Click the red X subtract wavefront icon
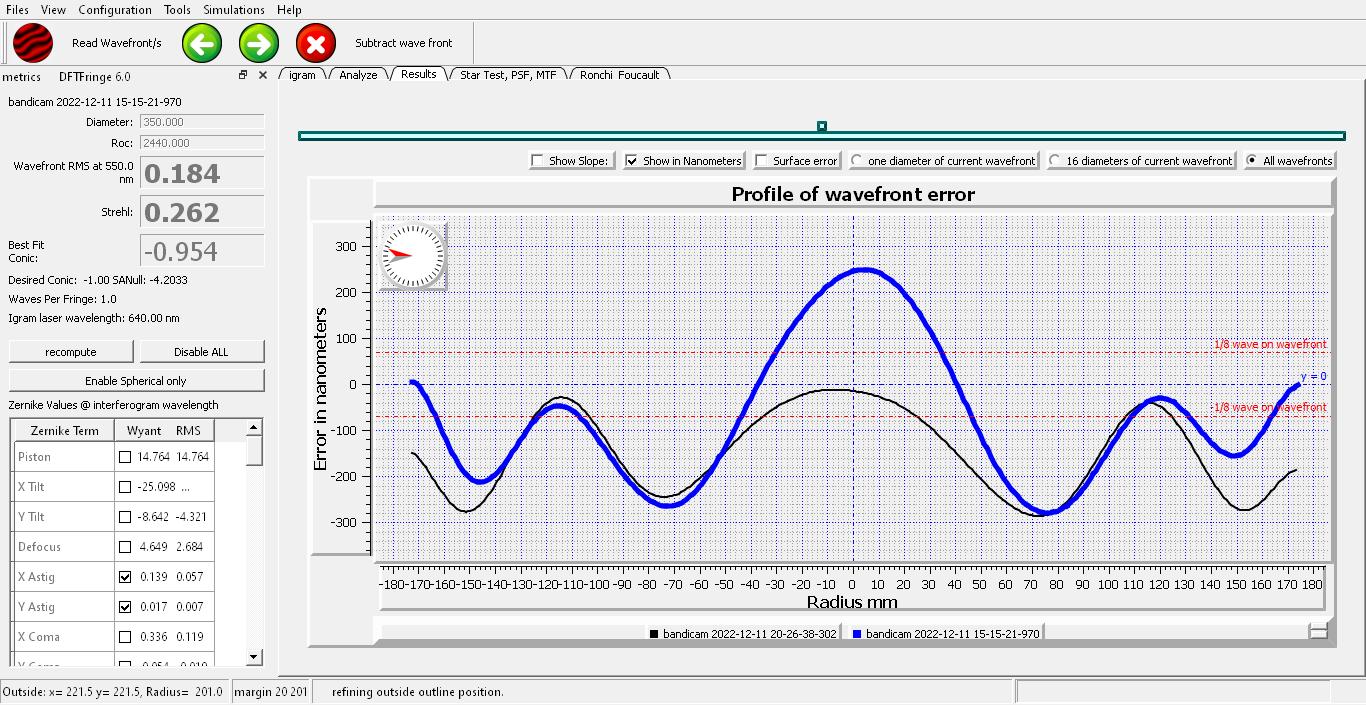This screenshot has height=705, width=1366. (316, 43)
